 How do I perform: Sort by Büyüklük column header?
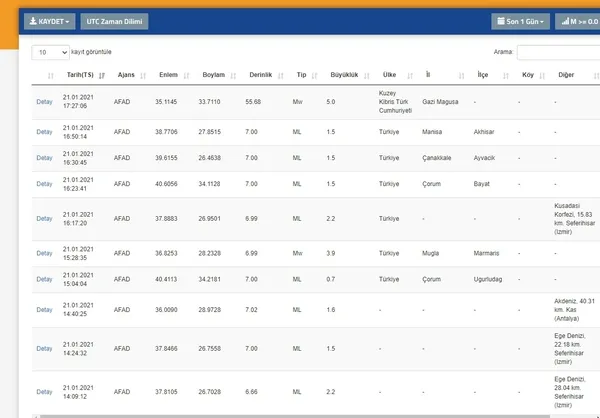[x=344, y=75]
